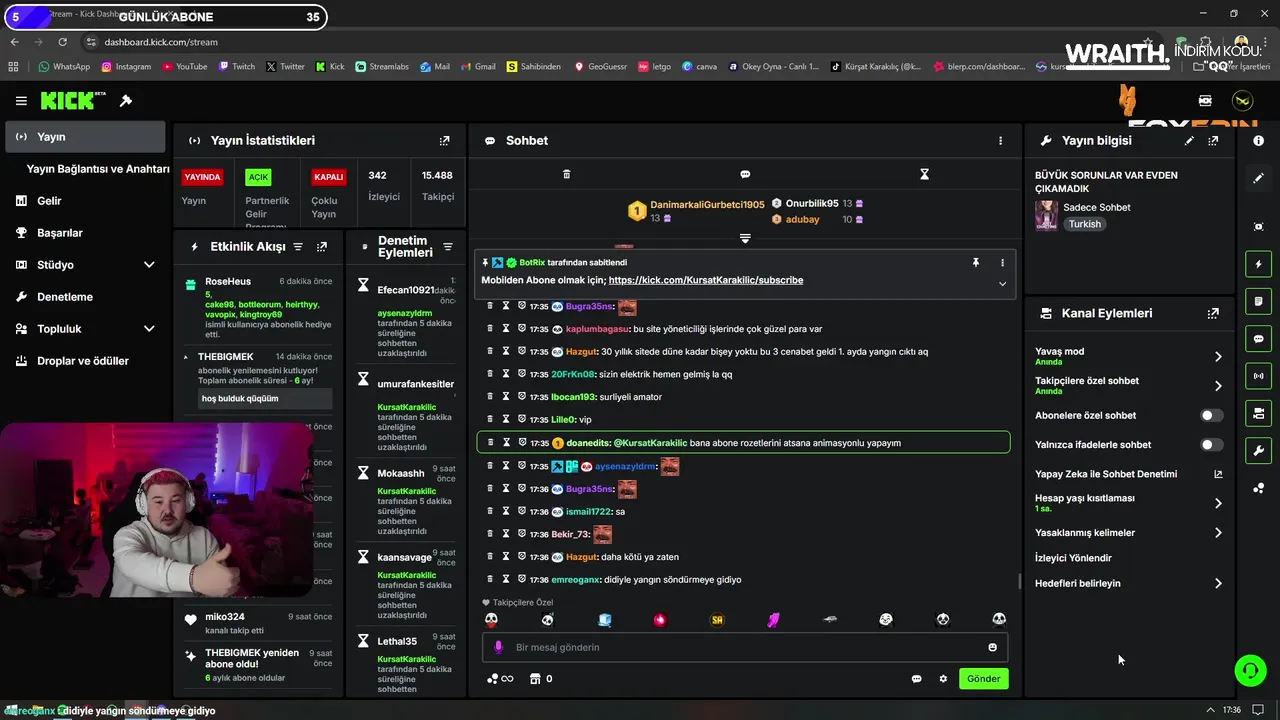Timeout Hazgut's 30 yıllık sitede message
1280x720 pixels.
click(x=506, y=352)
